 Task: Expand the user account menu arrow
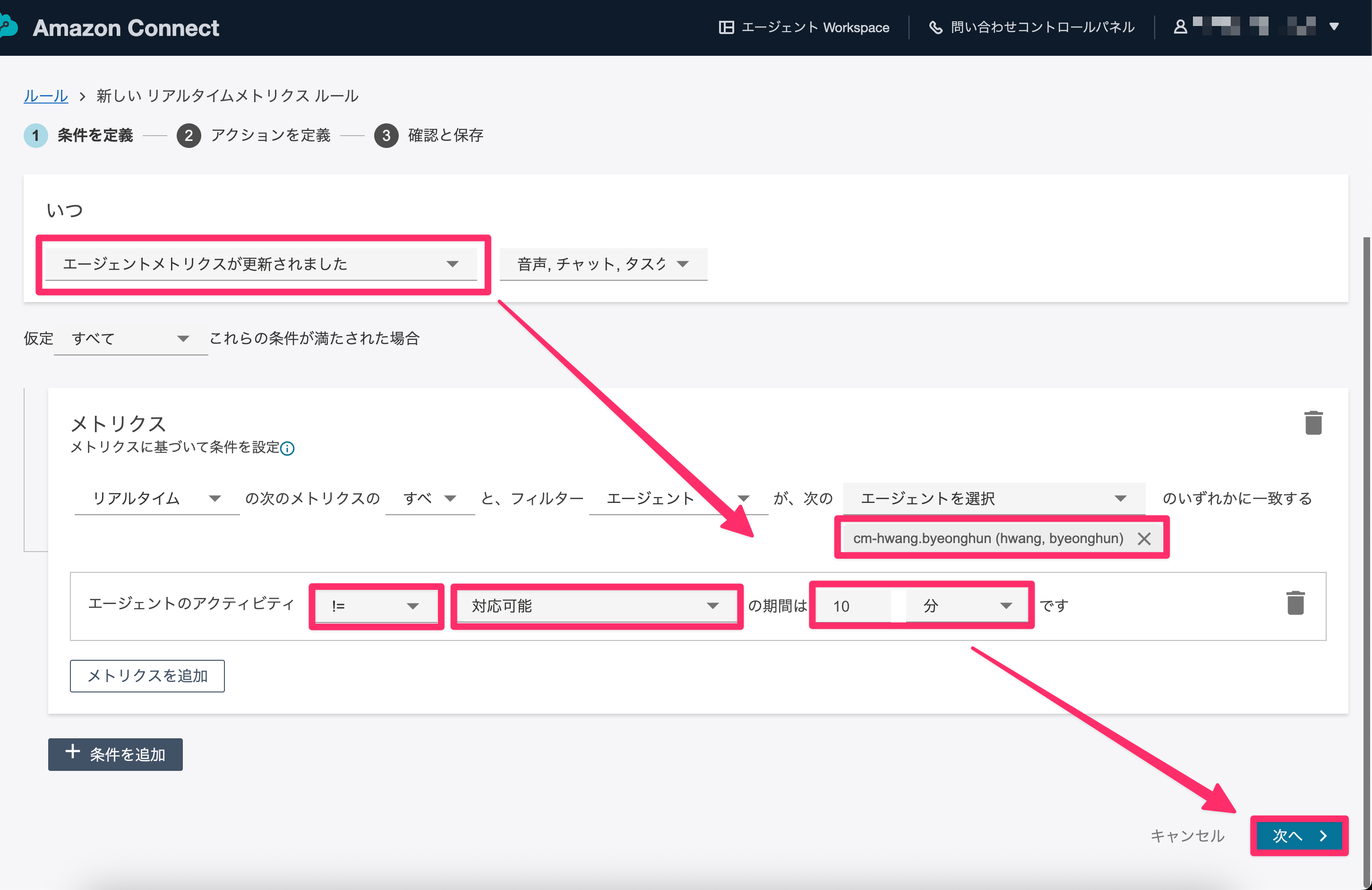(x=1333, y=26)
